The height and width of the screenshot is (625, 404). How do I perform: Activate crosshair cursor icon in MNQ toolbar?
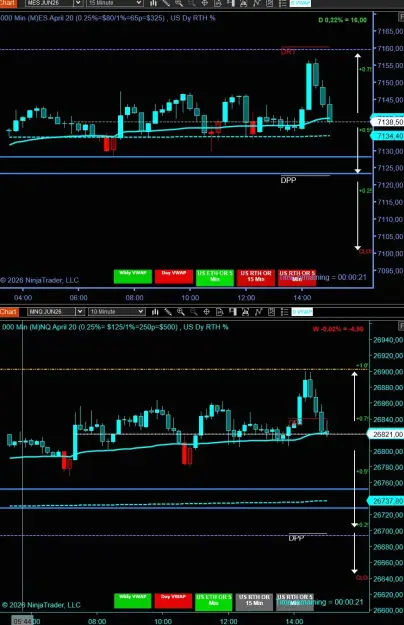tap(206, 312)
